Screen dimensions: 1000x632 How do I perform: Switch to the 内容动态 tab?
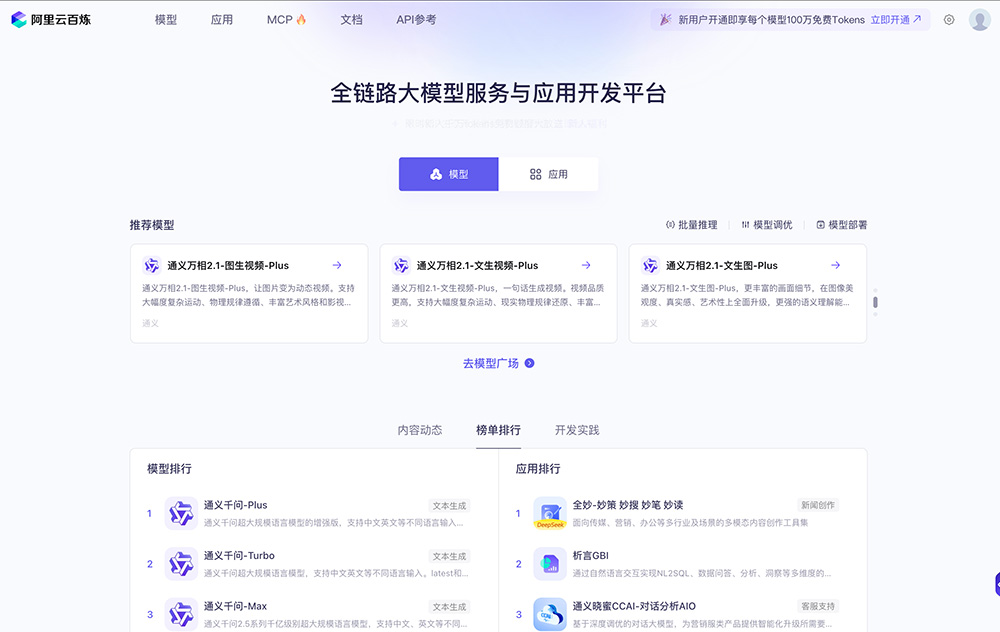(420, 430)
